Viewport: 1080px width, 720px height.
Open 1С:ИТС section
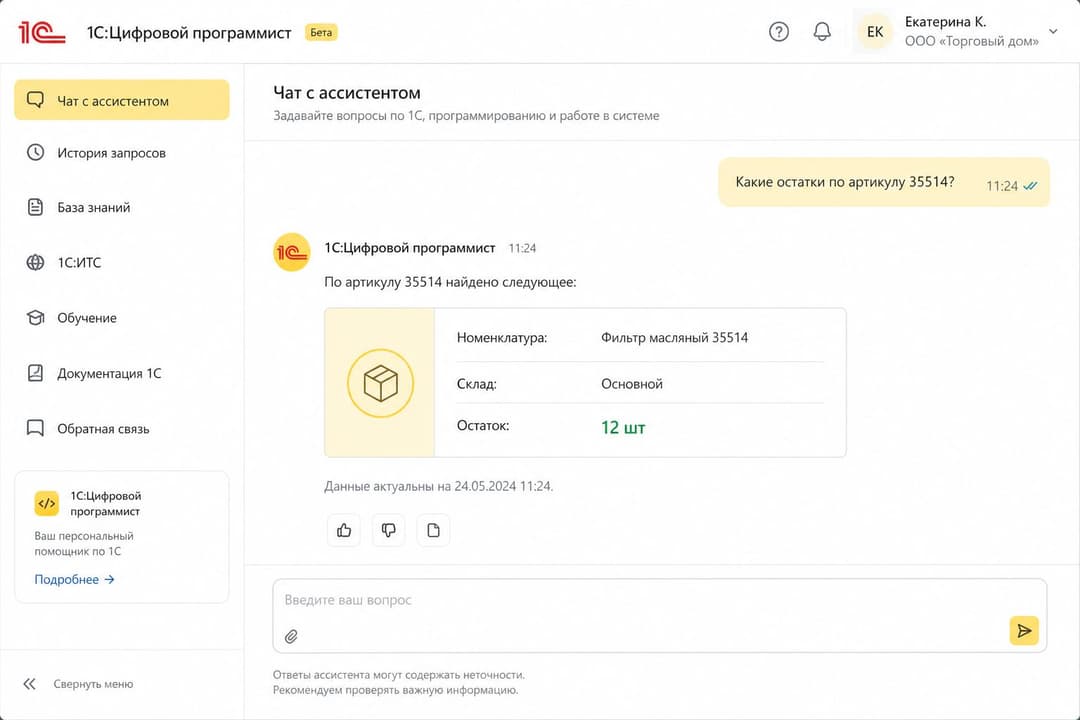[122, 263]
